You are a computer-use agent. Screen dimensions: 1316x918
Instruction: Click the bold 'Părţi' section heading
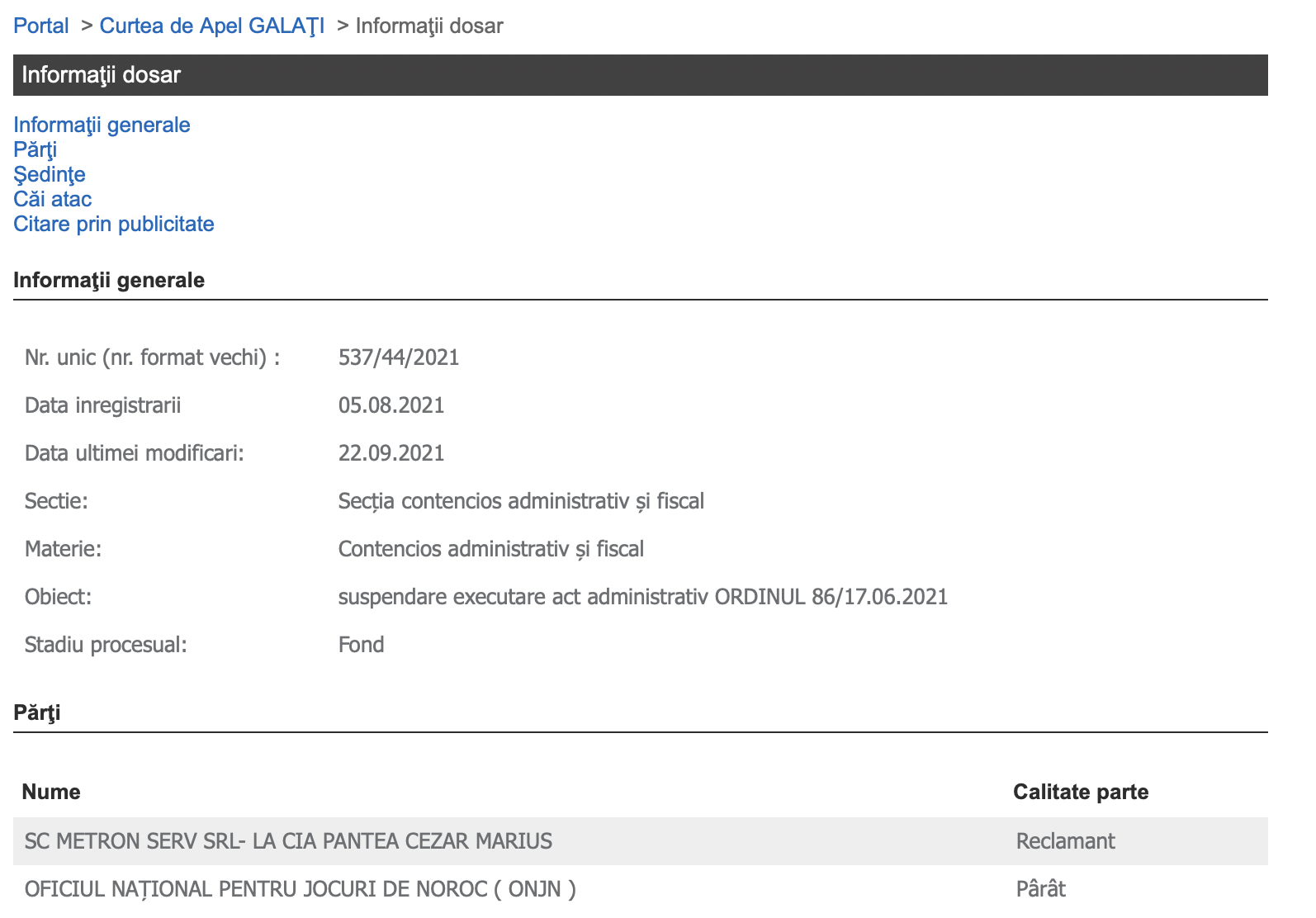pyautogui.click(x=37, y=712)
